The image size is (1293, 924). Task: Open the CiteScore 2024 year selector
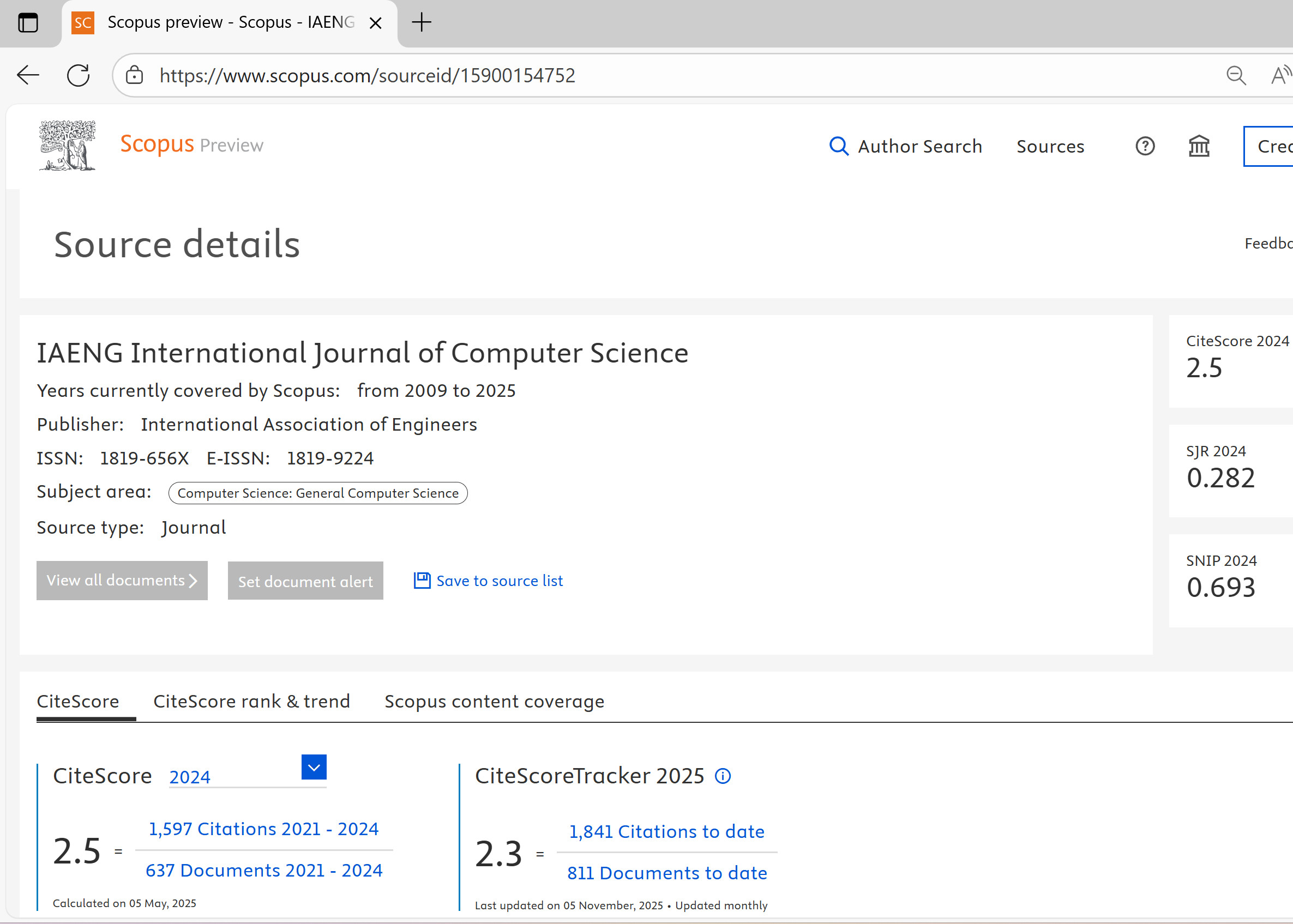(x=233, y=777)
